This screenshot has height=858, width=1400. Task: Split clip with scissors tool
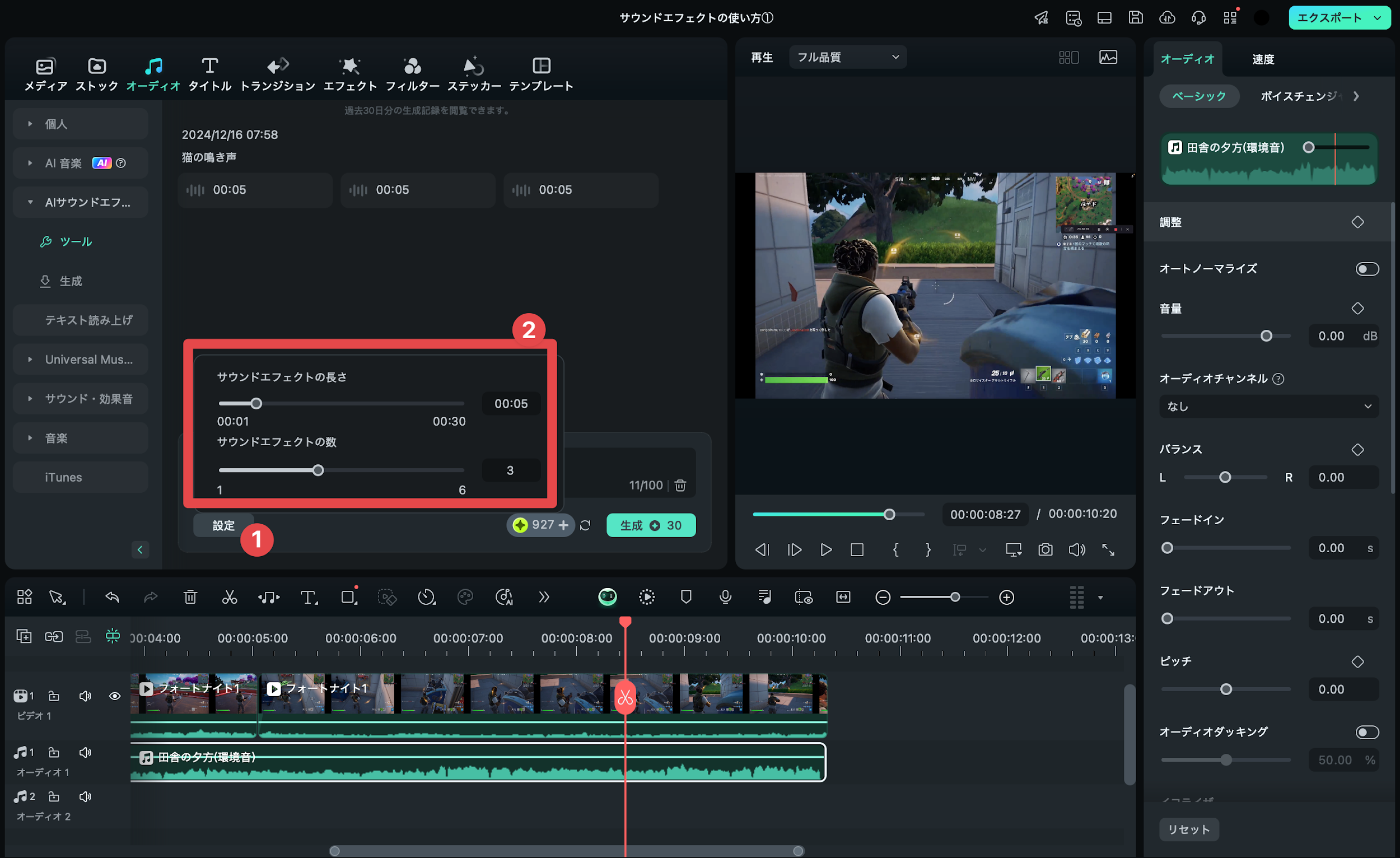coord(229,597)
